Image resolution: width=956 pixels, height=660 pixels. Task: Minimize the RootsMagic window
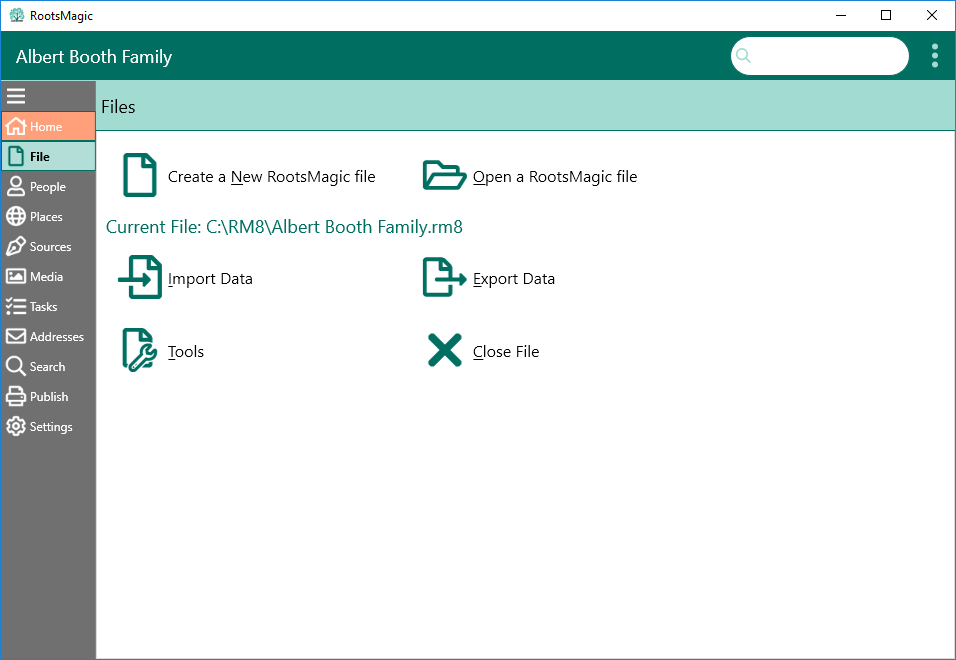(x=841, y=15)
